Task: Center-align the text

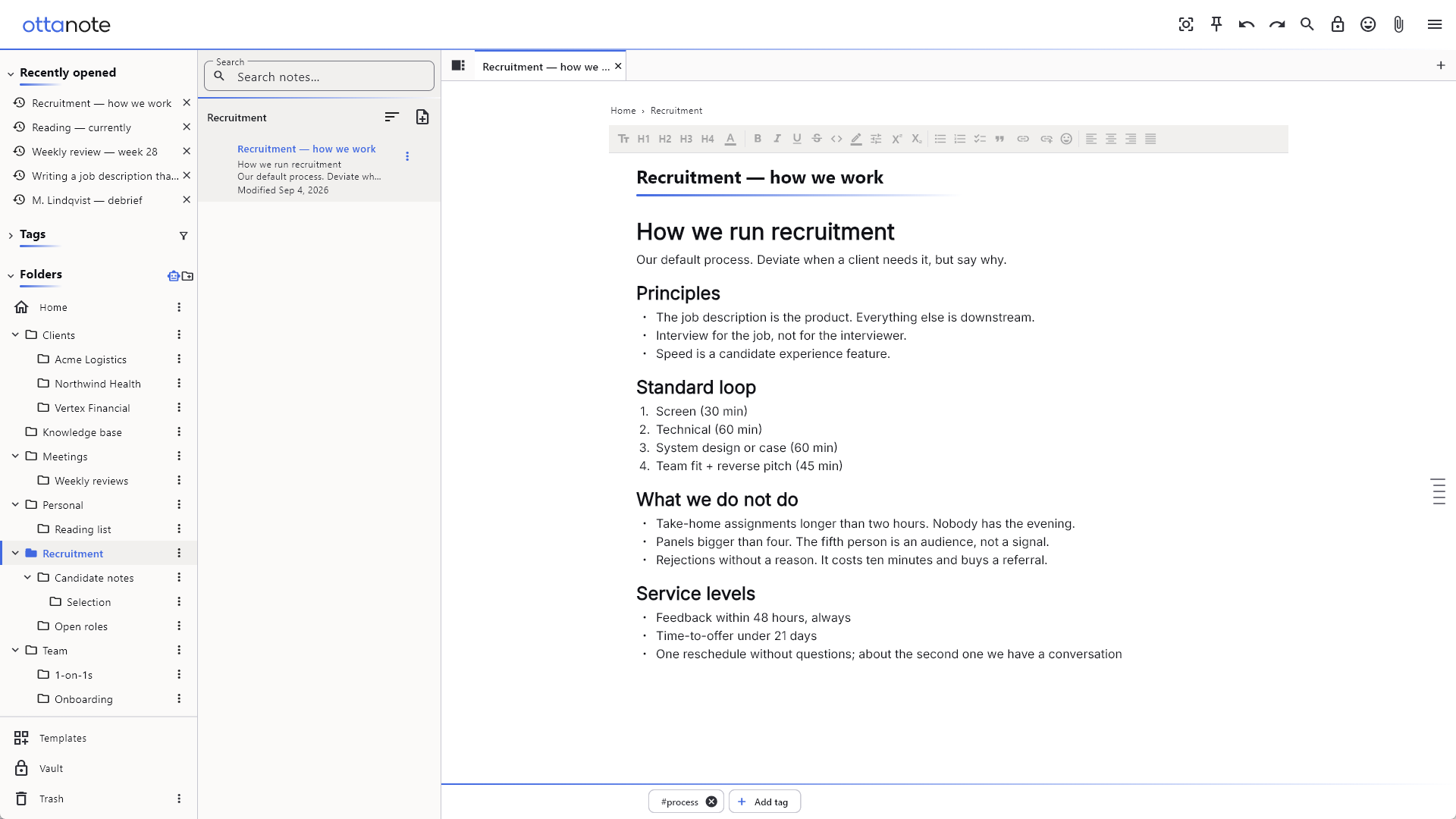Action: pos(1111,139)
